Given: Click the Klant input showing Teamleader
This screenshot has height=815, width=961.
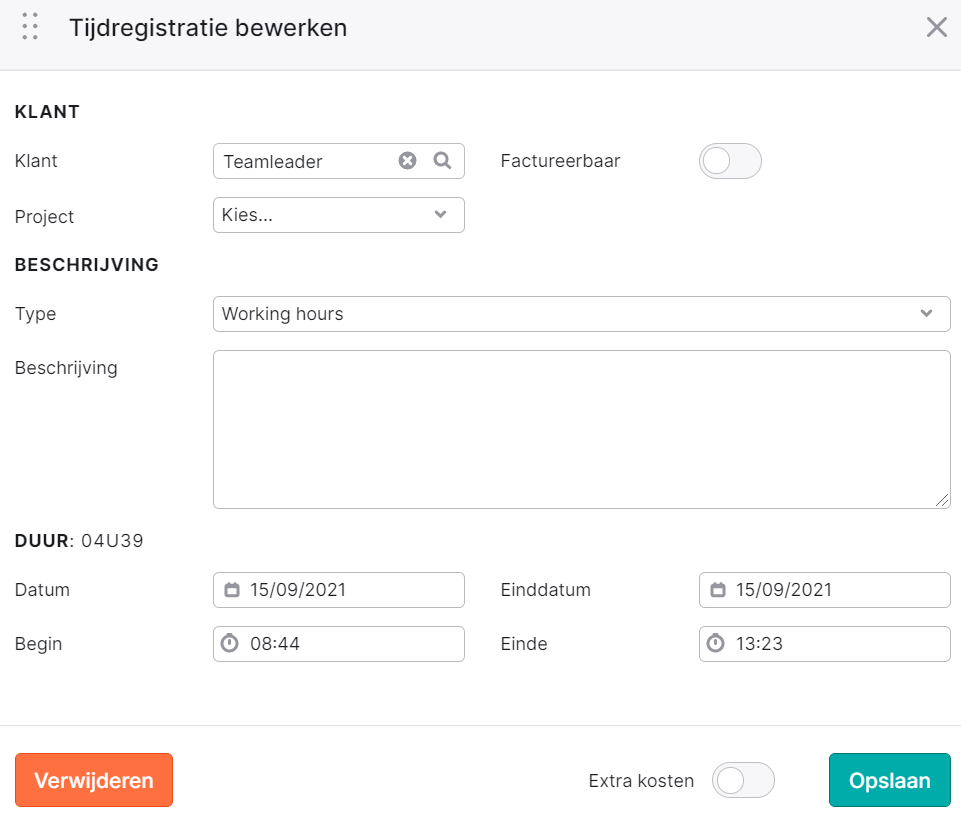Looking at the screenshot, I should coord(303,161).
